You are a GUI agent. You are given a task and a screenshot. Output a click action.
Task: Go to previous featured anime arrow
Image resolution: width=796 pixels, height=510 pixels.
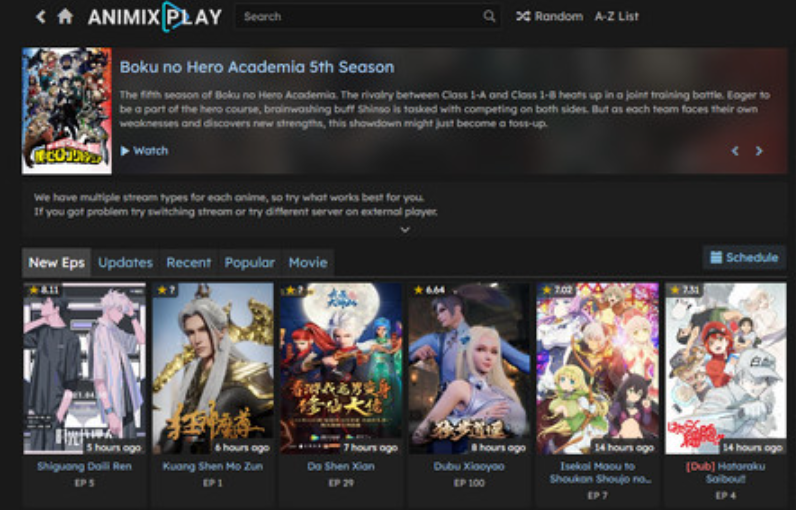point(735,151)
